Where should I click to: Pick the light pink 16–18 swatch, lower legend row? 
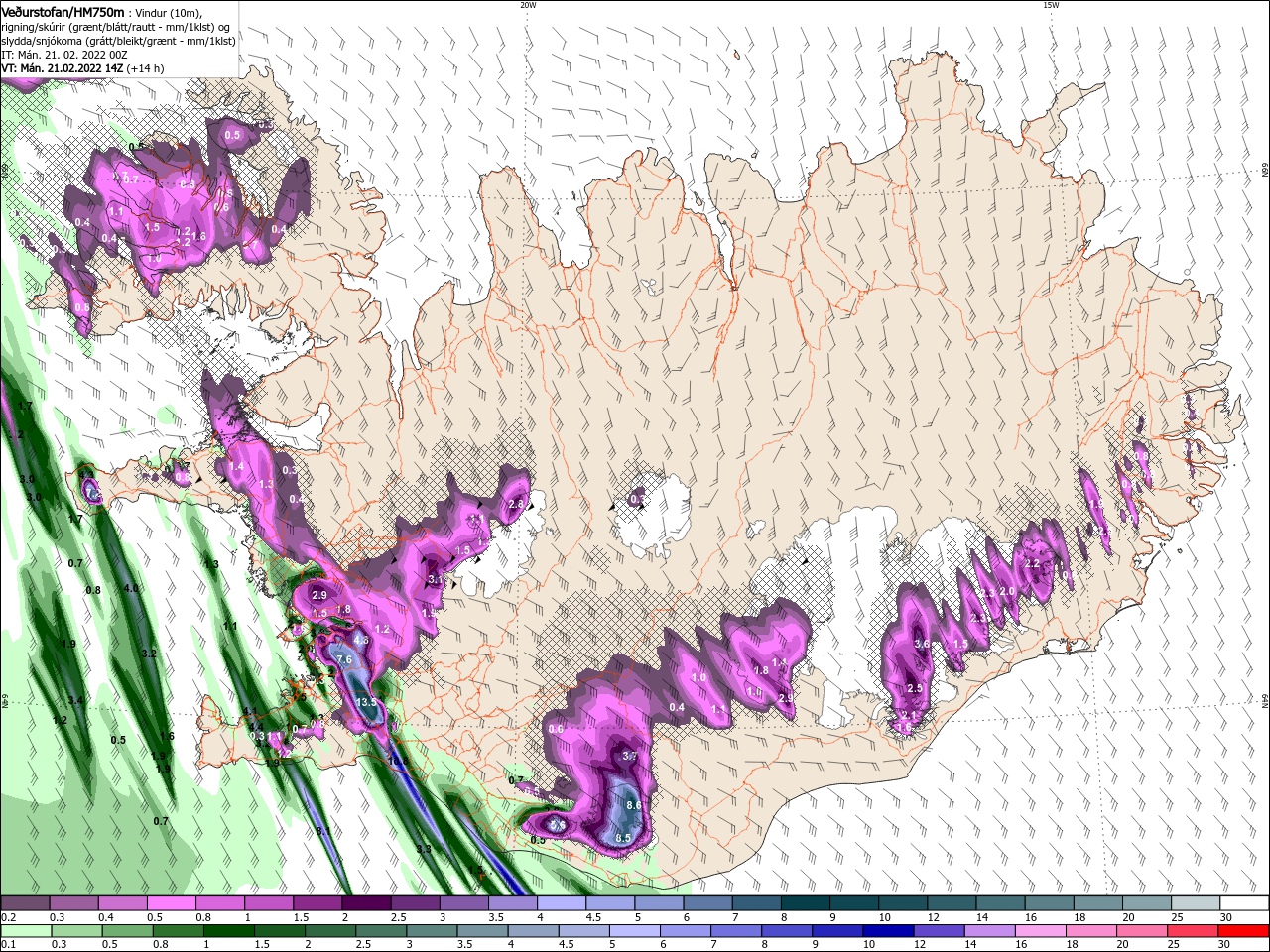(x=1042, y=931)
